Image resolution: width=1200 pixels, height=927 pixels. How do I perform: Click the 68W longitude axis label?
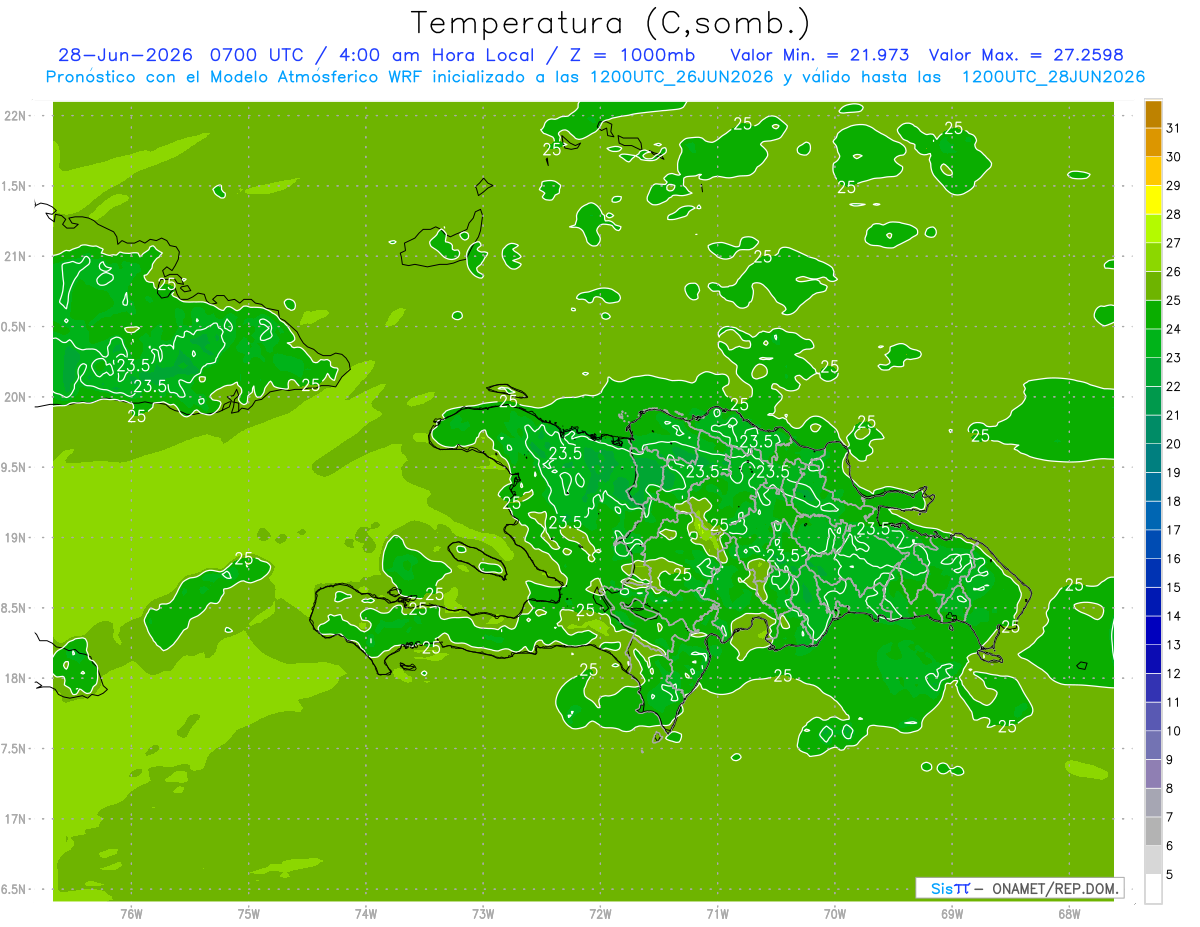click(x=1069, y=914)
